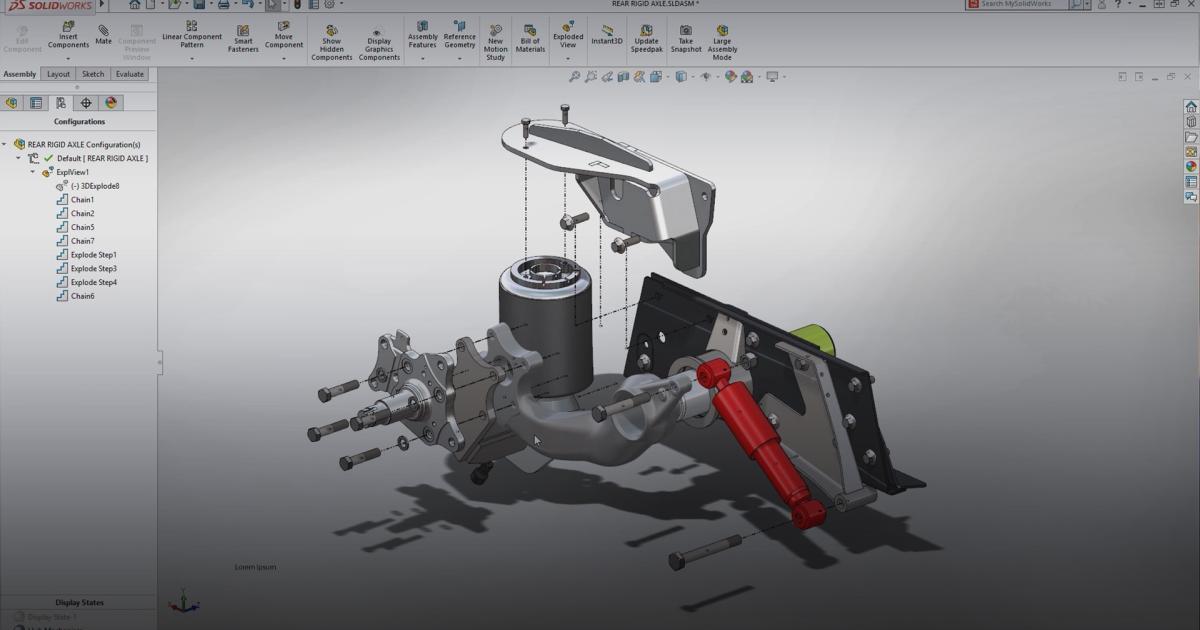This screenshot has height=630, width=1200.
Task: Collapse the ExplView1 tree node
Action: tap(33, 172)
